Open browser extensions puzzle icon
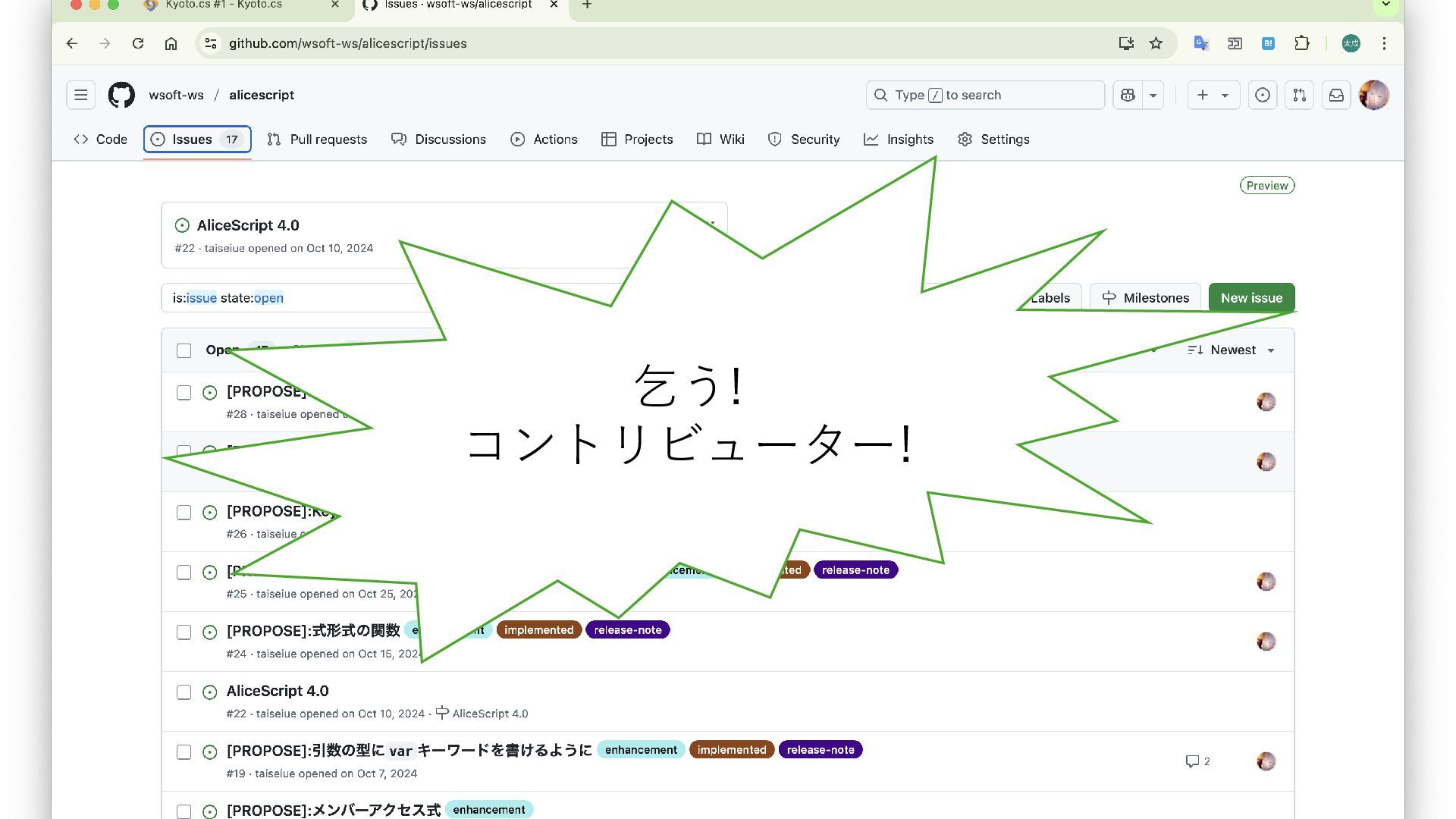 pyautogui.click(x=1302, y=43)
